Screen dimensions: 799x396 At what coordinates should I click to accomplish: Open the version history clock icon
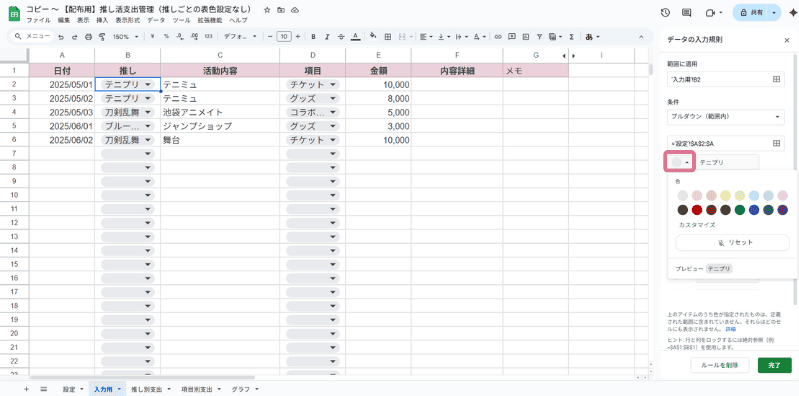coord(665,13)
